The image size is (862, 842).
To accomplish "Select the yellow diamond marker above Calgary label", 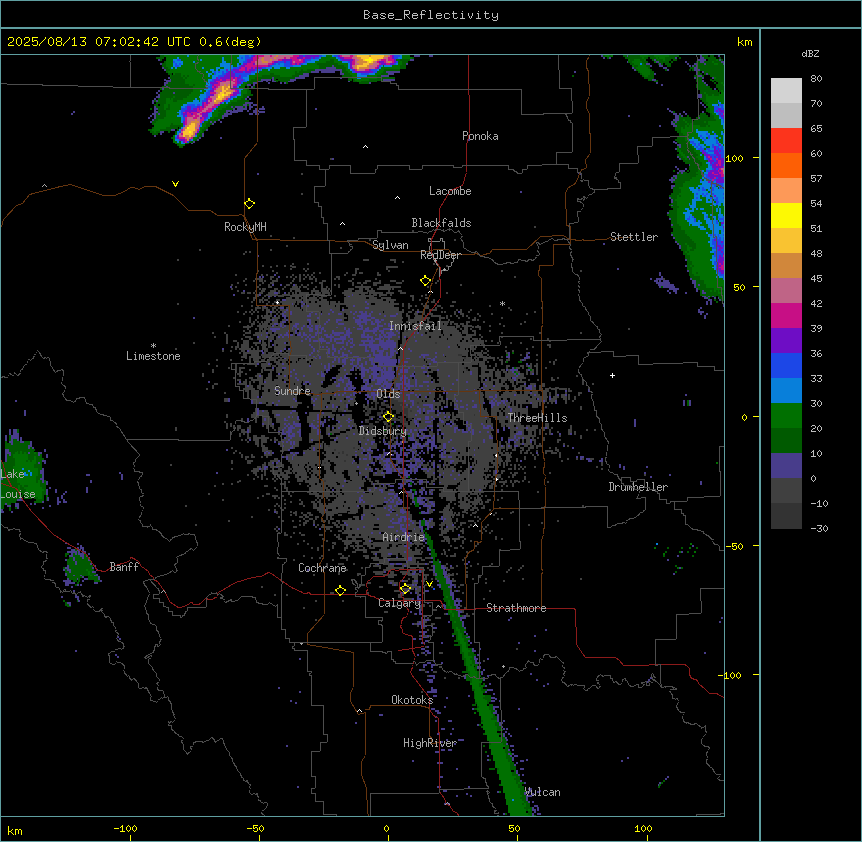I will point(405,589).
